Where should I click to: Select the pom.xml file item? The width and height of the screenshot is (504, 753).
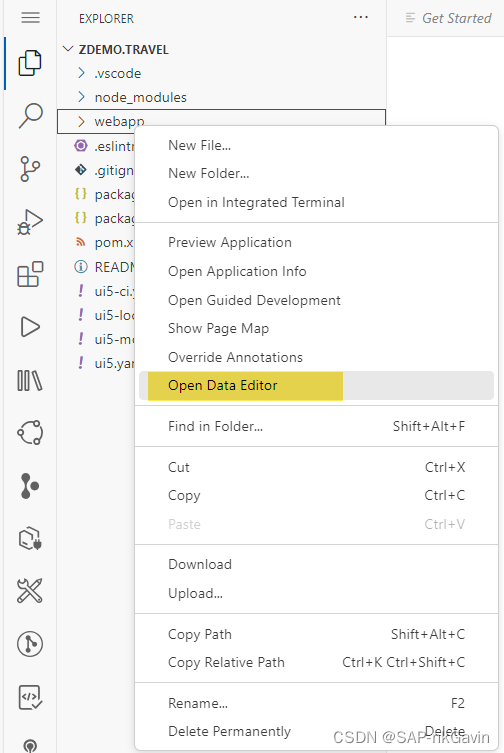click(104, 243)
